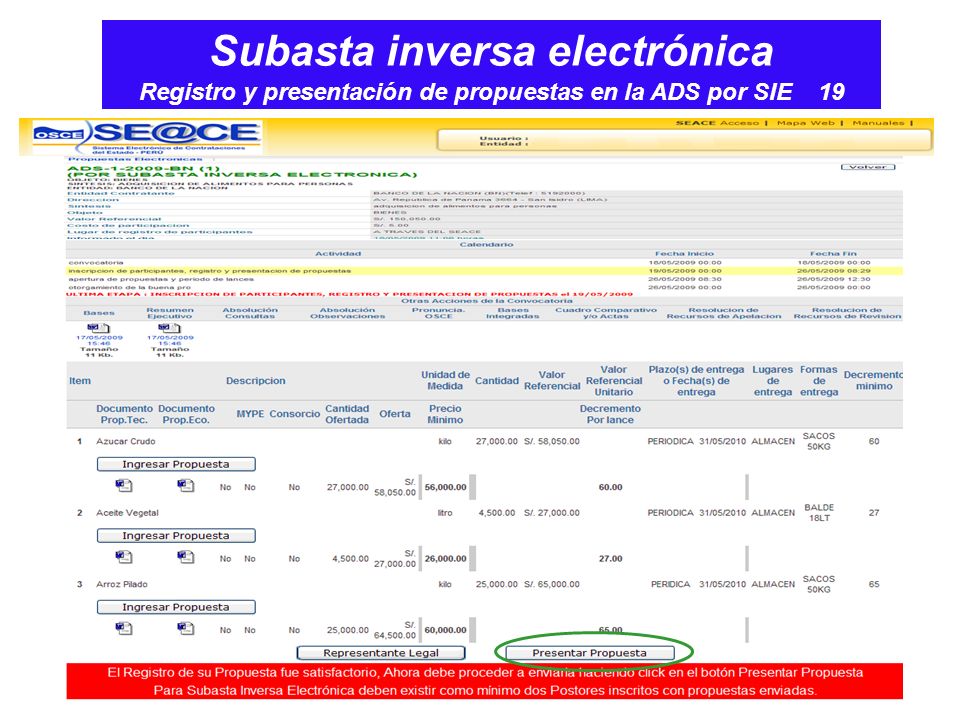Screen dimensions: 960x720
Task: Open the SEACE Acceso link
Action: pyautogui.click(x=717, y=123)
